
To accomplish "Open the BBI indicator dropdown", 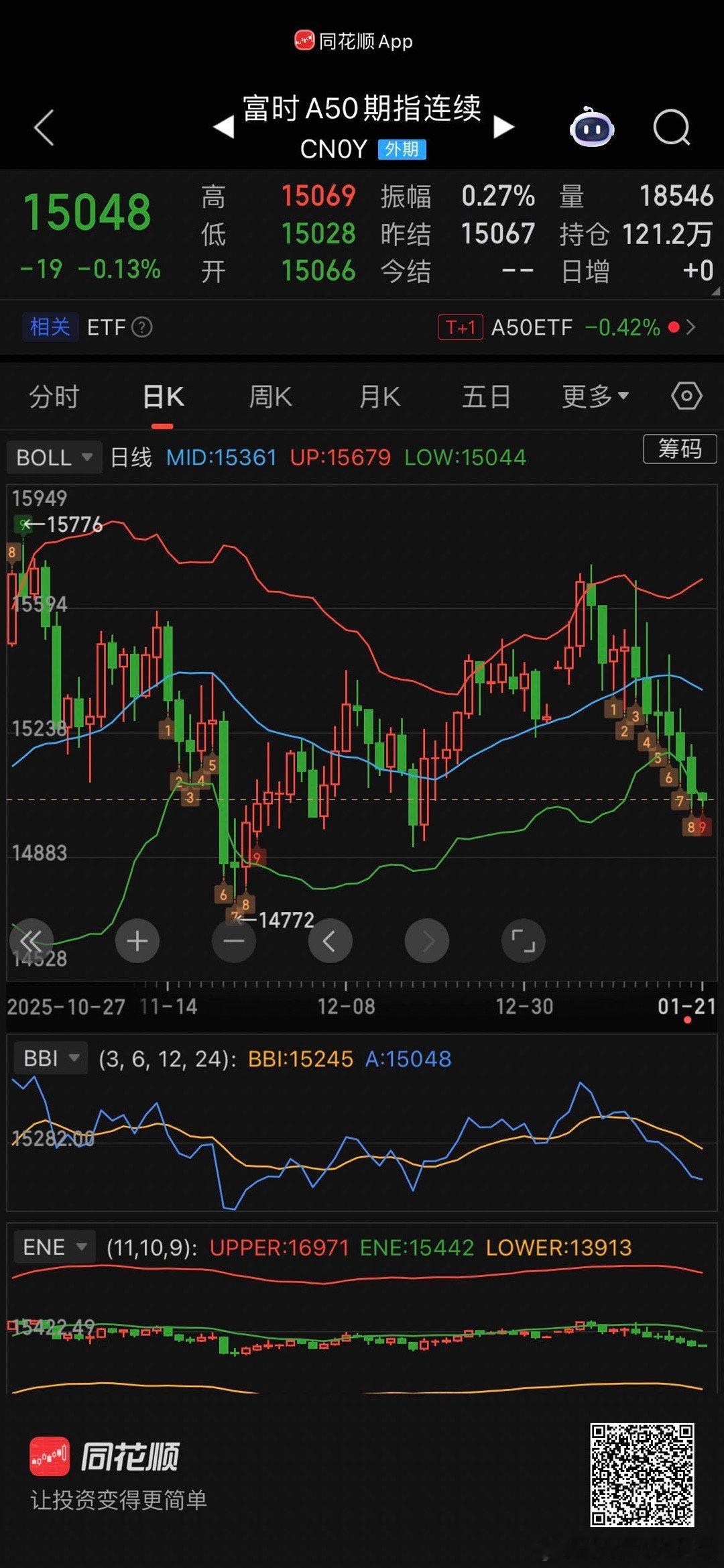I will click(x=51, y=1058).
